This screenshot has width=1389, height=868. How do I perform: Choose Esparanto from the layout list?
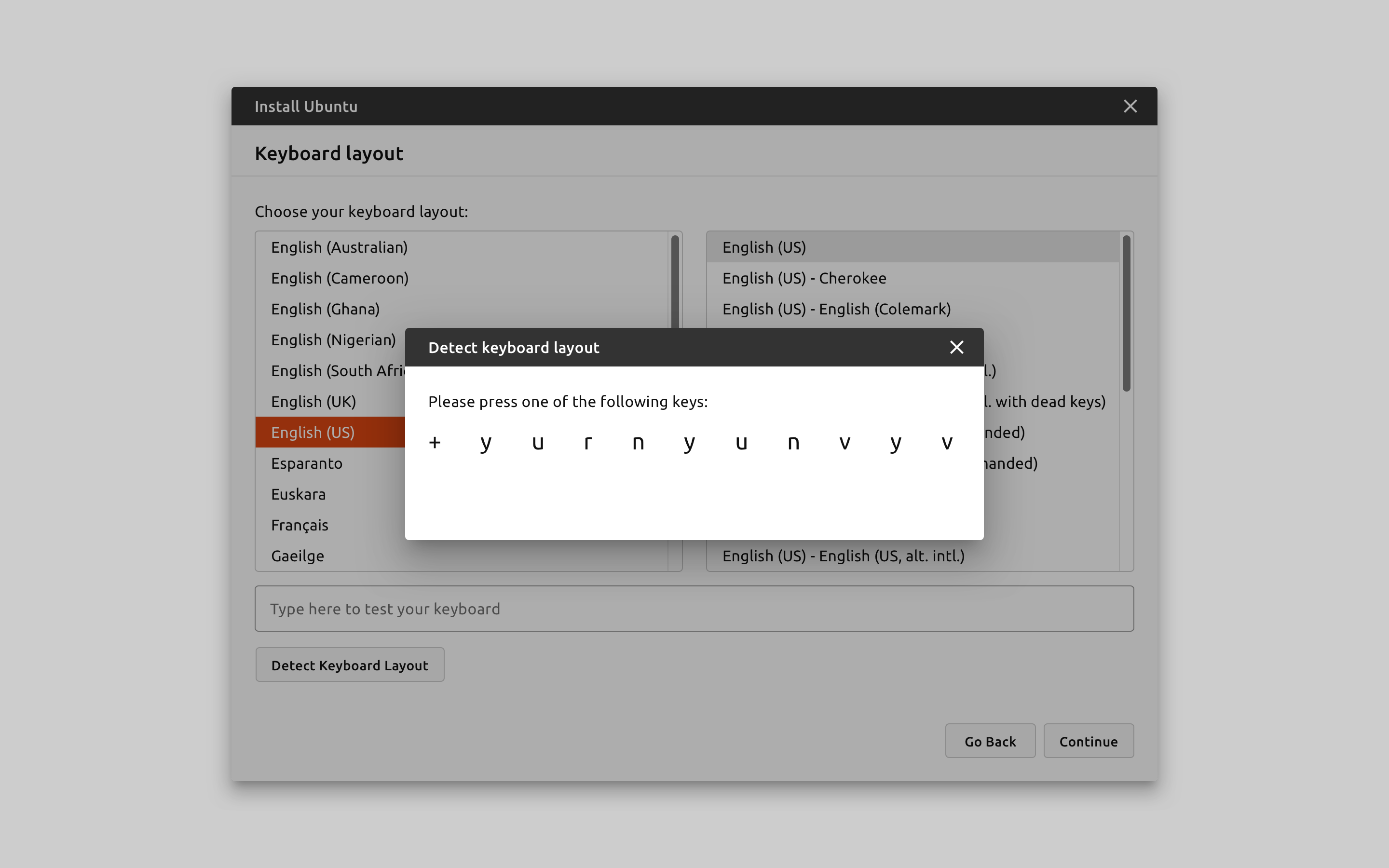click(307, 463)
